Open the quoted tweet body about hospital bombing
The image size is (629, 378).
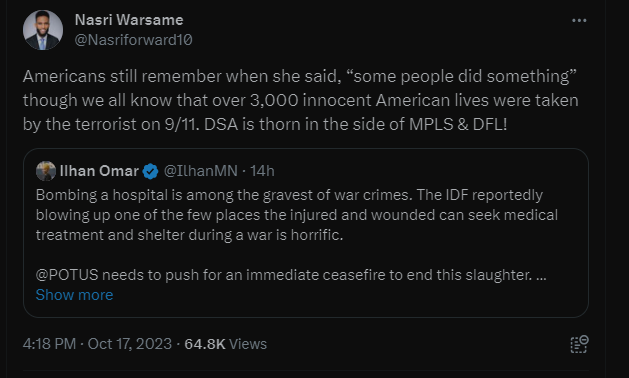click(297, 235)
